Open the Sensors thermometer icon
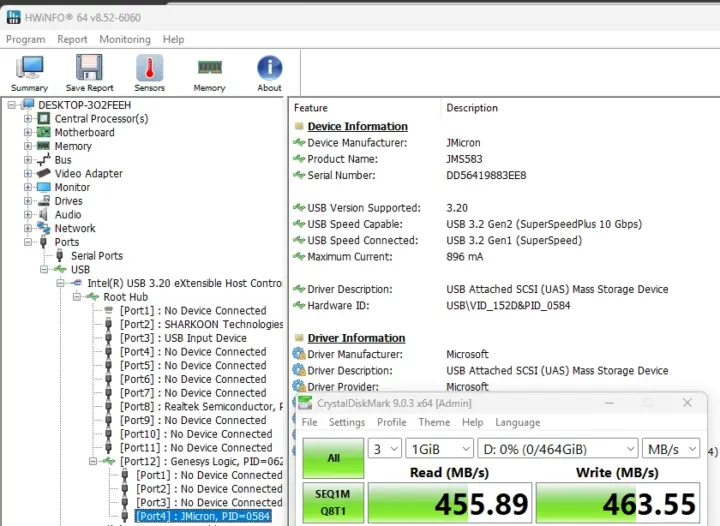 point(149,67)
